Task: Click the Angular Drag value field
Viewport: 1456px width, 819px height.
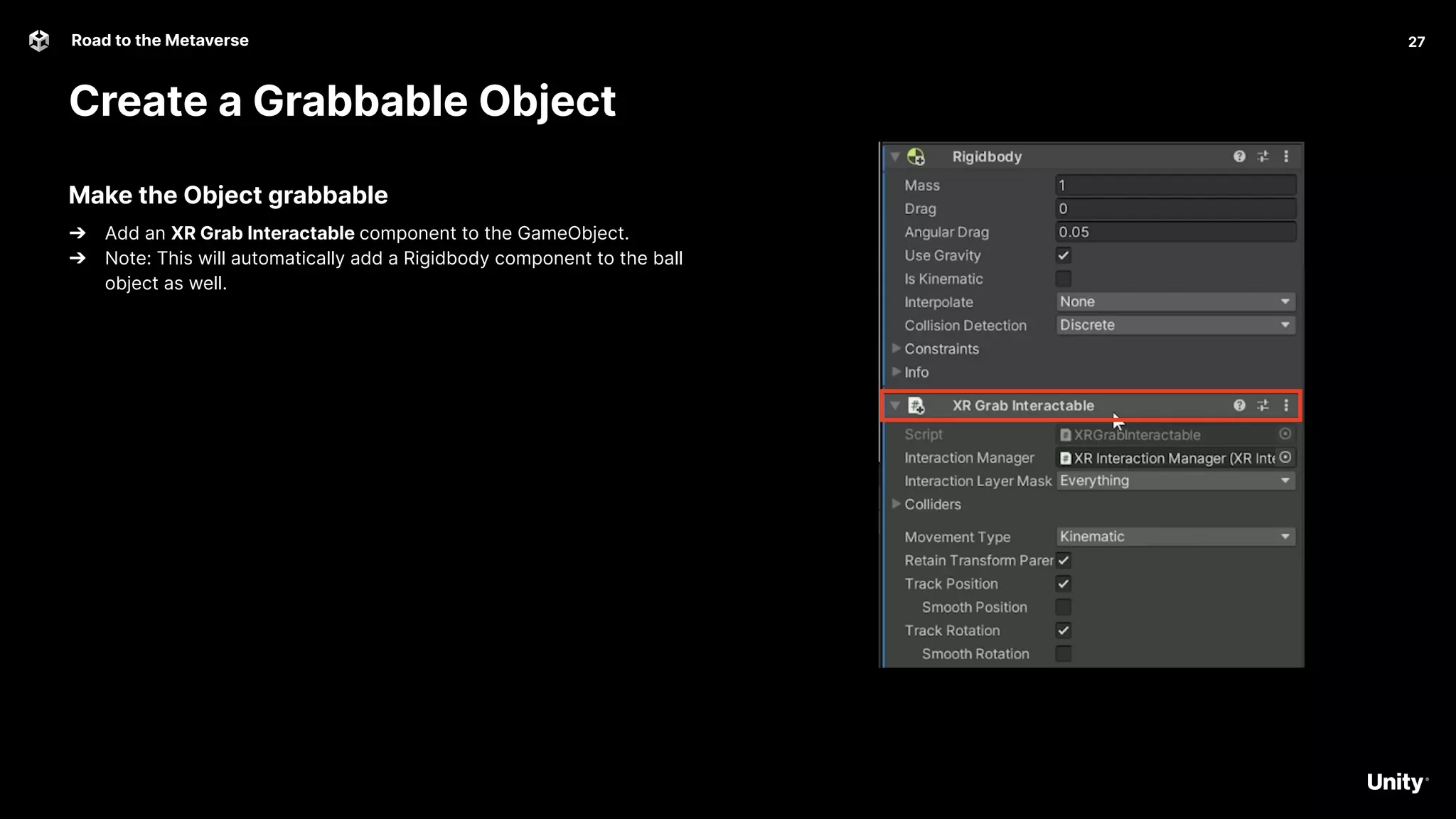Action: pyautogui.click(x=1176, y=232)
